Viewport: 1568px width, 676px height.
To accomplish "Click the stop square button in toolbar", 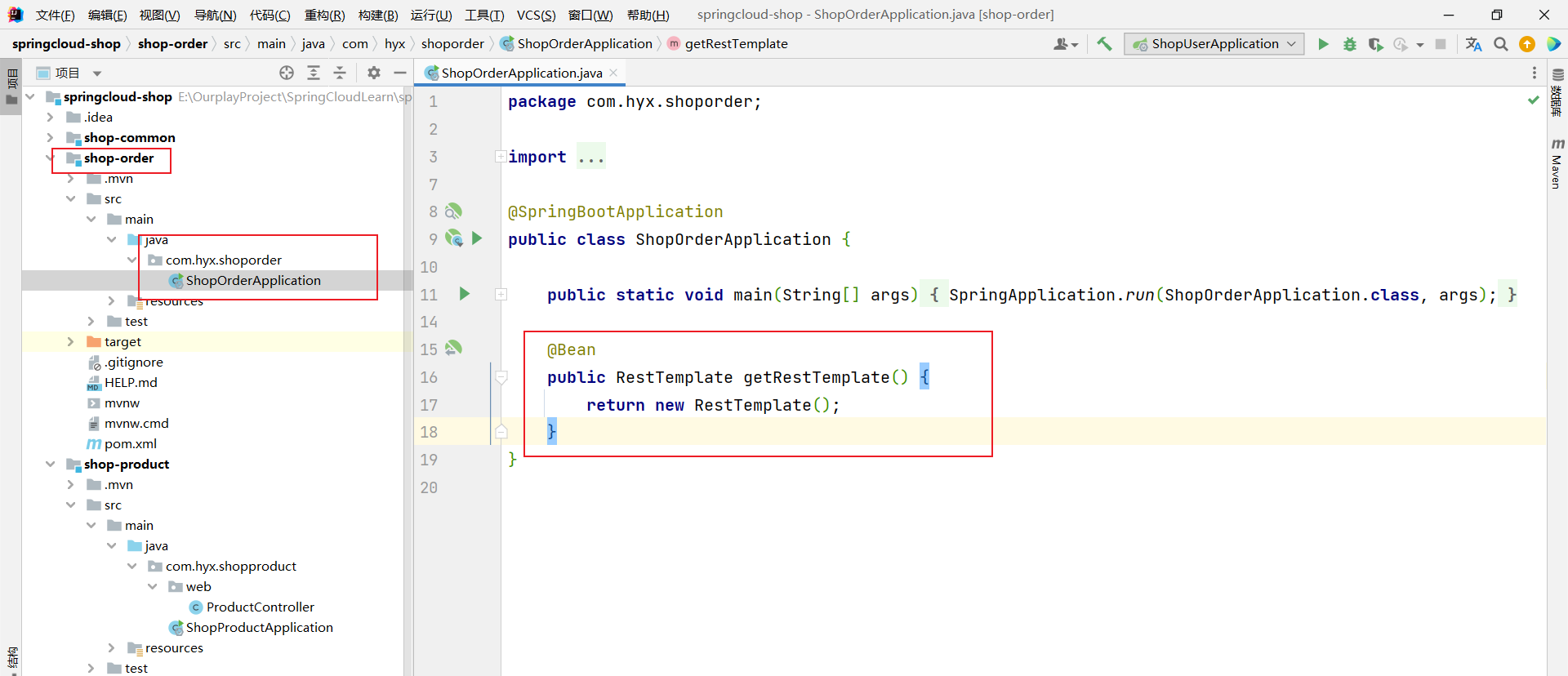I will [1441, 44].
